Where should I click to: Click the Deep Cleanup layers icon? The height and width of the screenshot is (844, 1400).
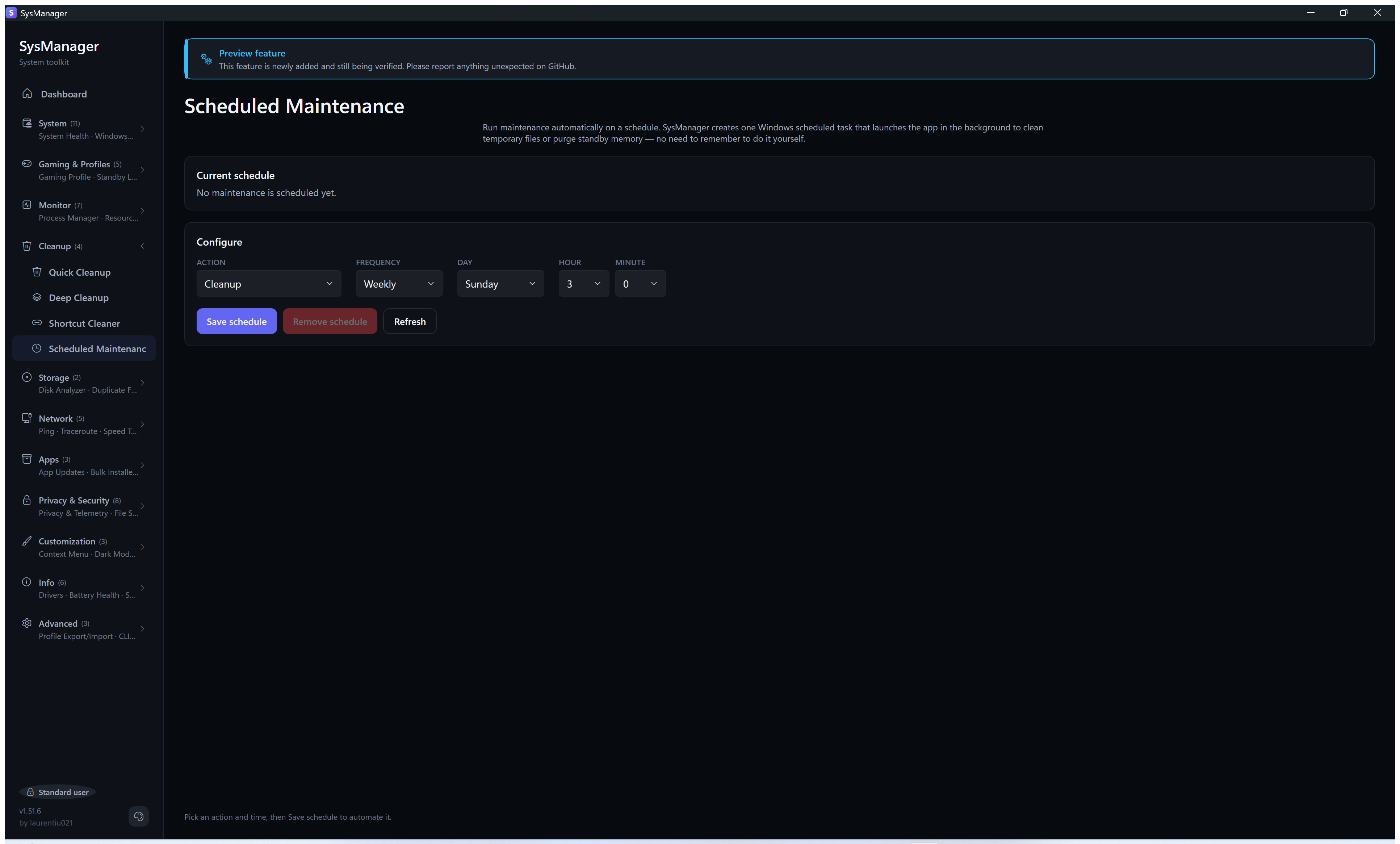[x=37, y=297]
